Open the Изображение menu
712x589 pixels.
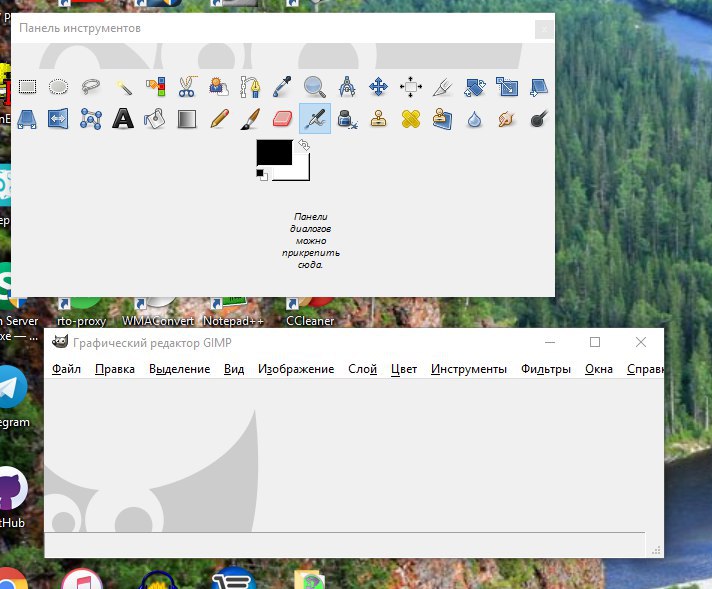click(296, 369)
